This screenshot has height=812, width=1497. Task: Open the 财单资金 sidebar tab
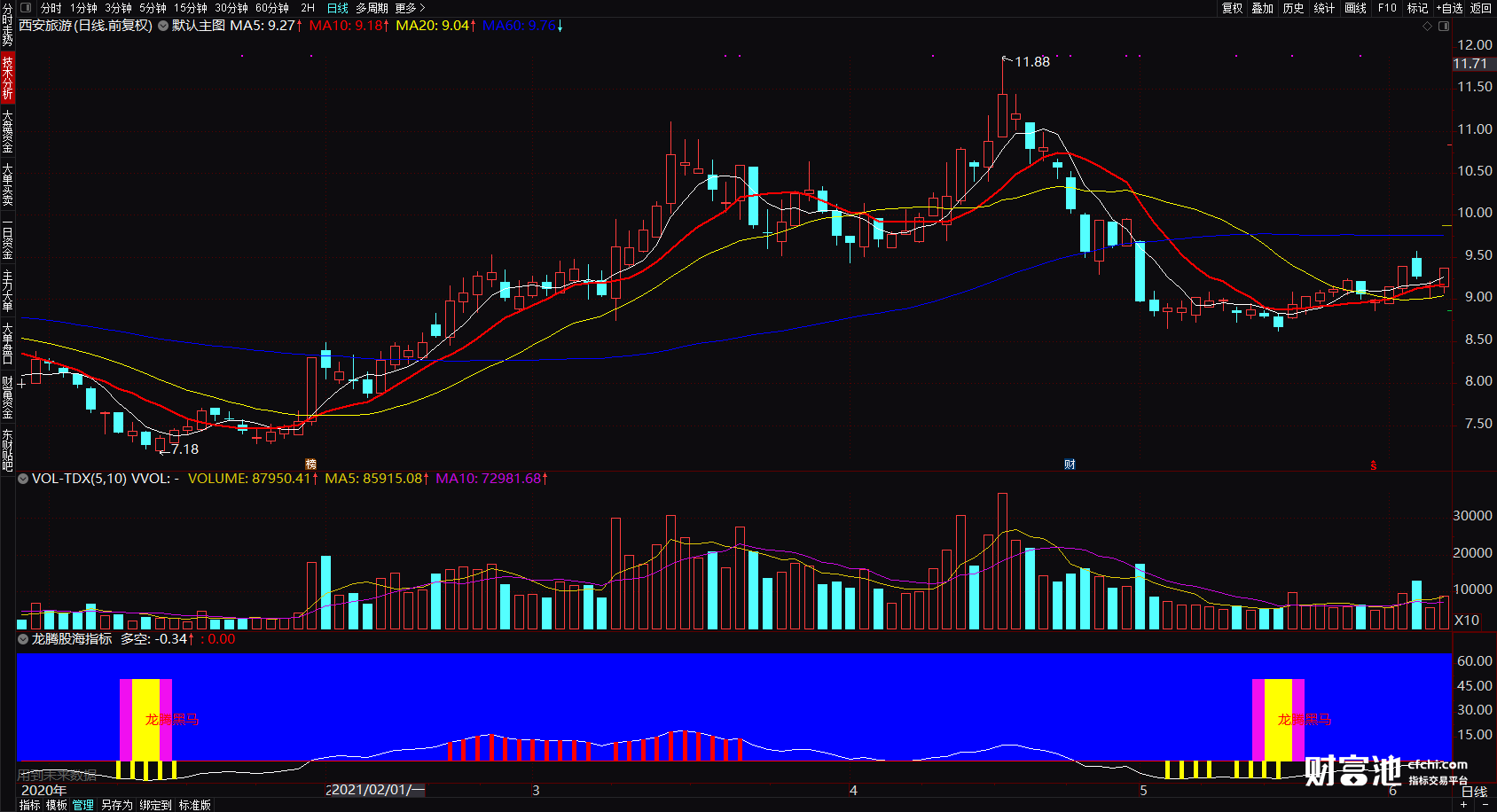pos(7,396)
